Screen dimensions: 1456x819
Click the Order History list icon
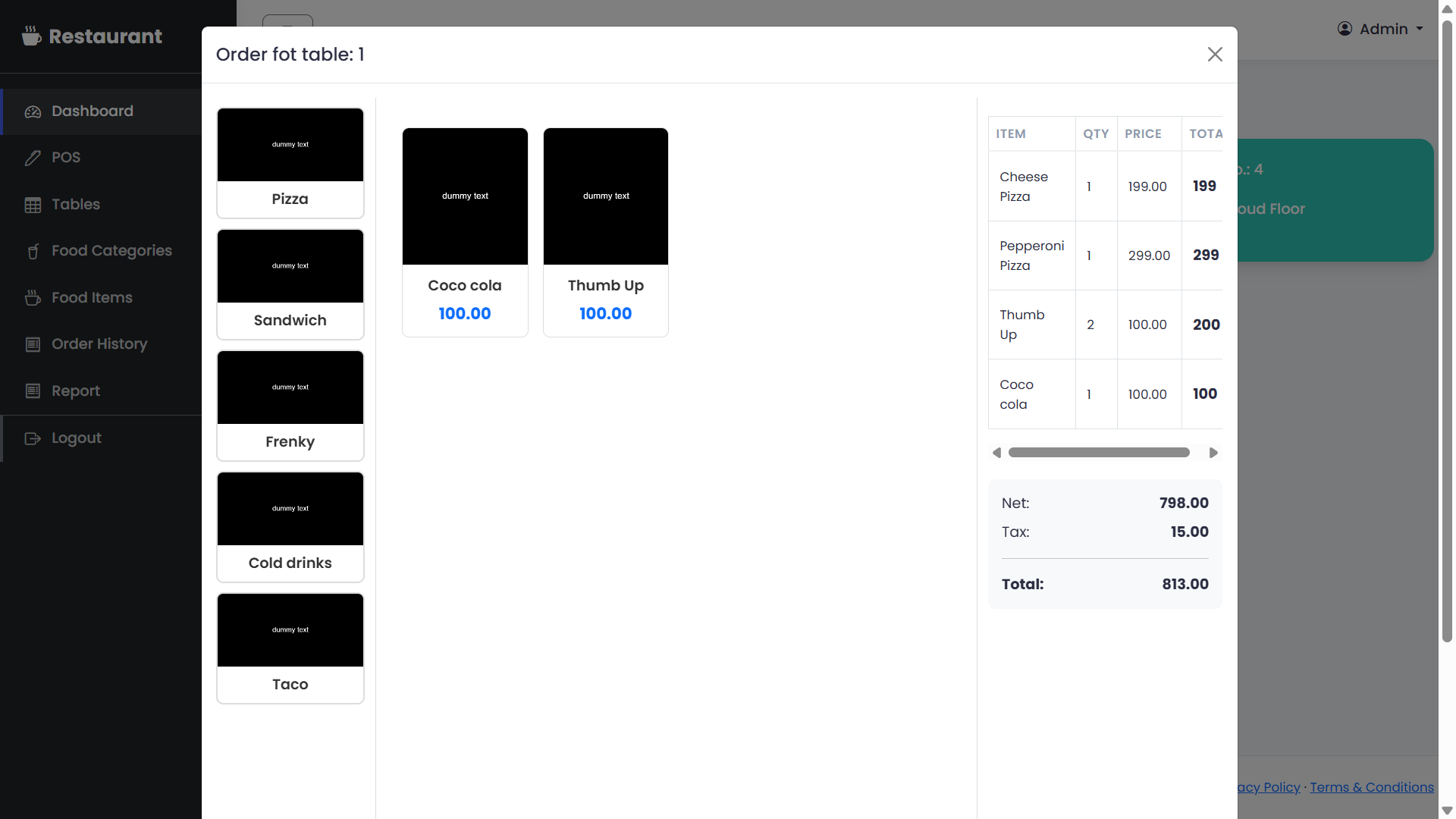coord(33,344)
